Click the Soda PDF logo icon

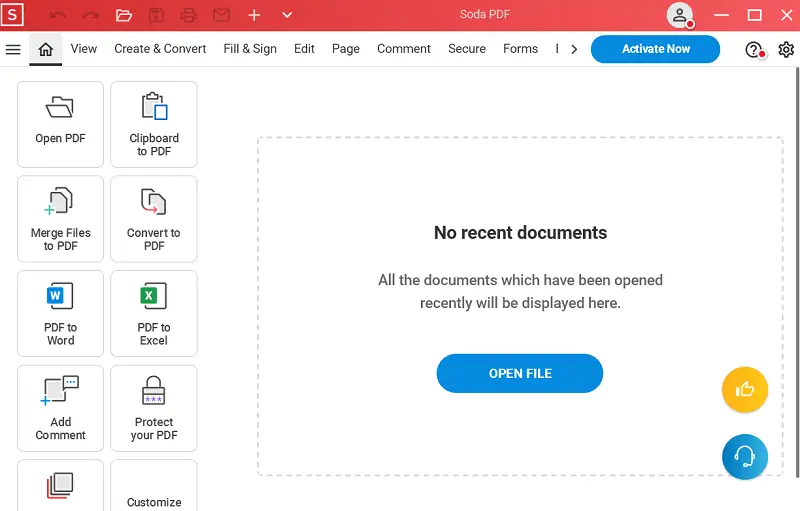coord(12,15)
